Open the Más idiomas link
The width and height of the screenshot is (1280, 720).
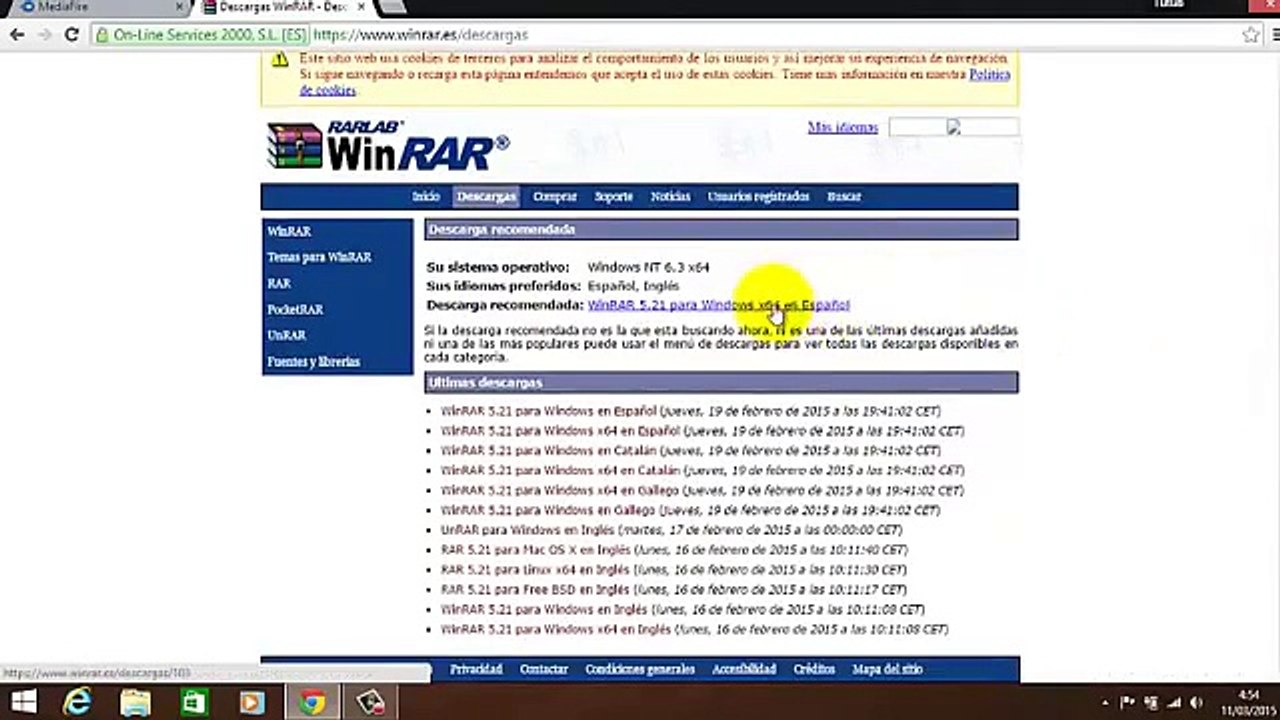[x=843, y=127]
